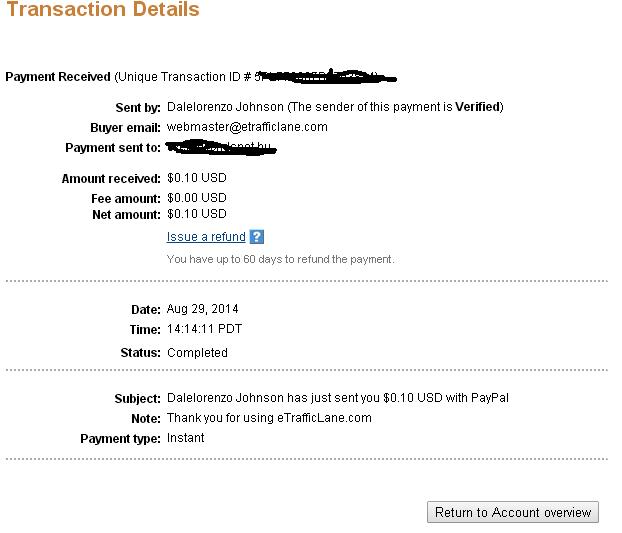Click the Instant payment type value
This screenshot has height=533, width=622.
pyautogui.click(x=185, y=438)
